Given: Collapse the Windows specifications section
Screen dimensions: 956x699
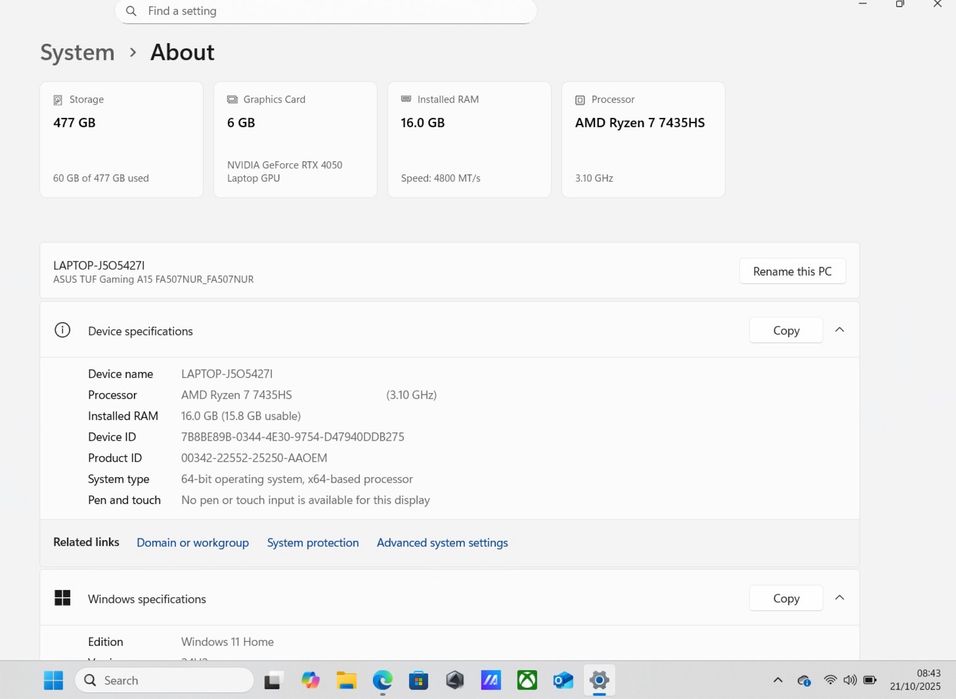Looking at the screenshot, I should pos(840,598).
